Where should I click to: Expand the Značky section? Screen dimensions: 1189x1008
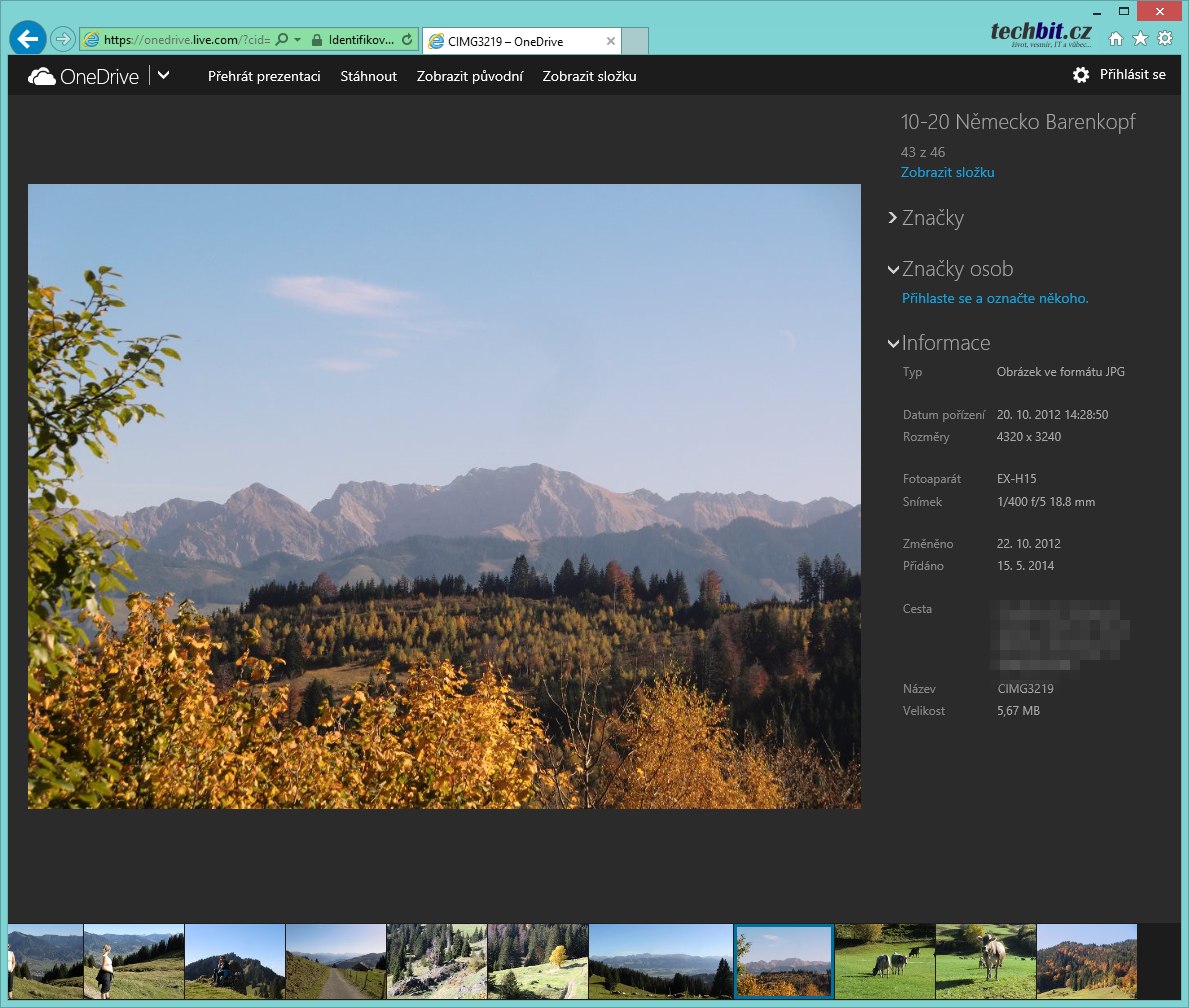pos(893,218)
